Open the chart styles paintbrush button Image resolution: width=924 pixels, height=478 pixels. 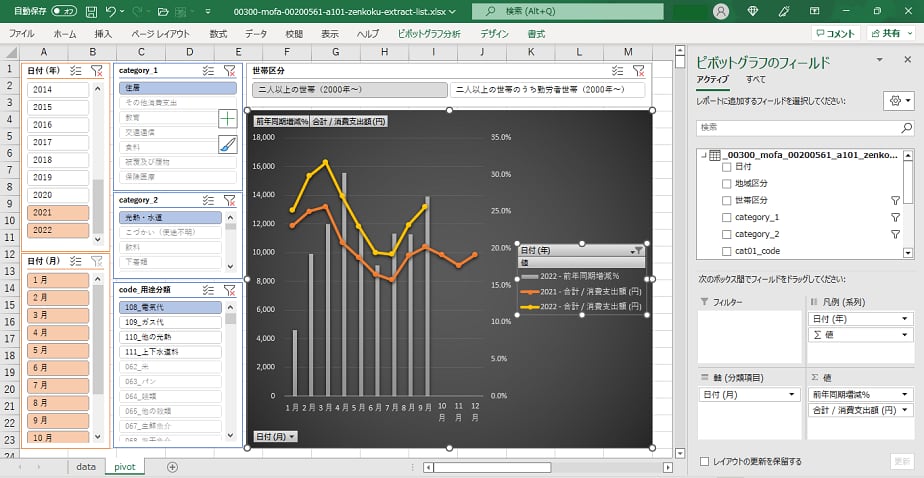tap(228, 144)
